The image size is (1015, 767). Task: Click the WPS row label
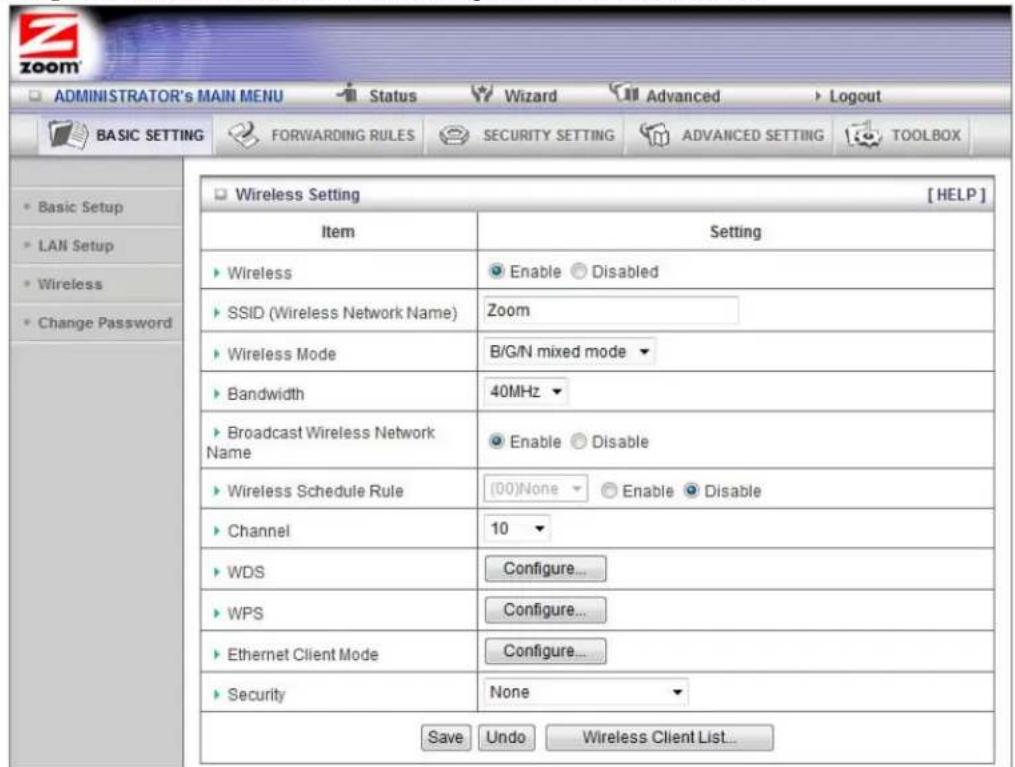245,613
